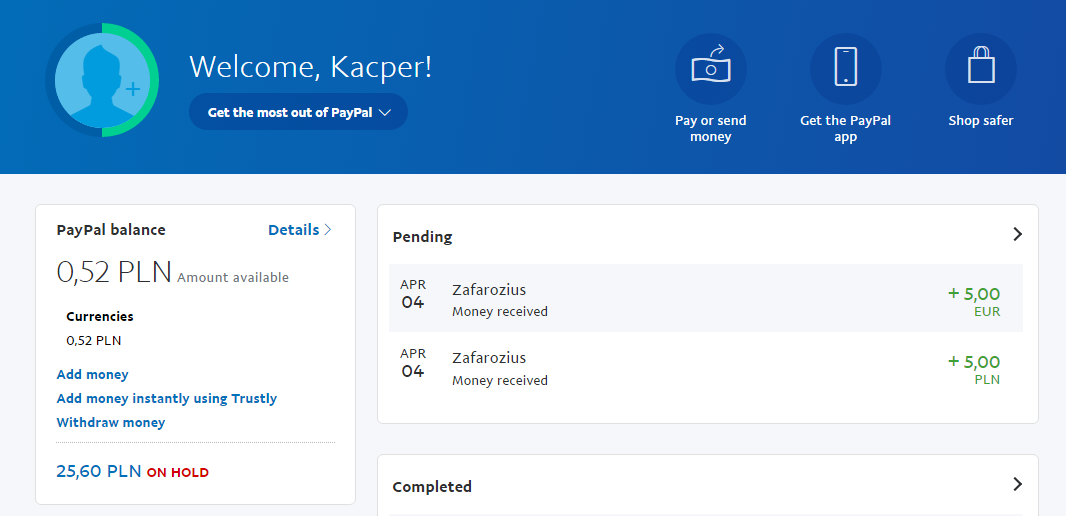The width and height of the screenshot is (1066, 516).
Task: Click the + 5,00 PLN amount
Action: pos(974,370)
